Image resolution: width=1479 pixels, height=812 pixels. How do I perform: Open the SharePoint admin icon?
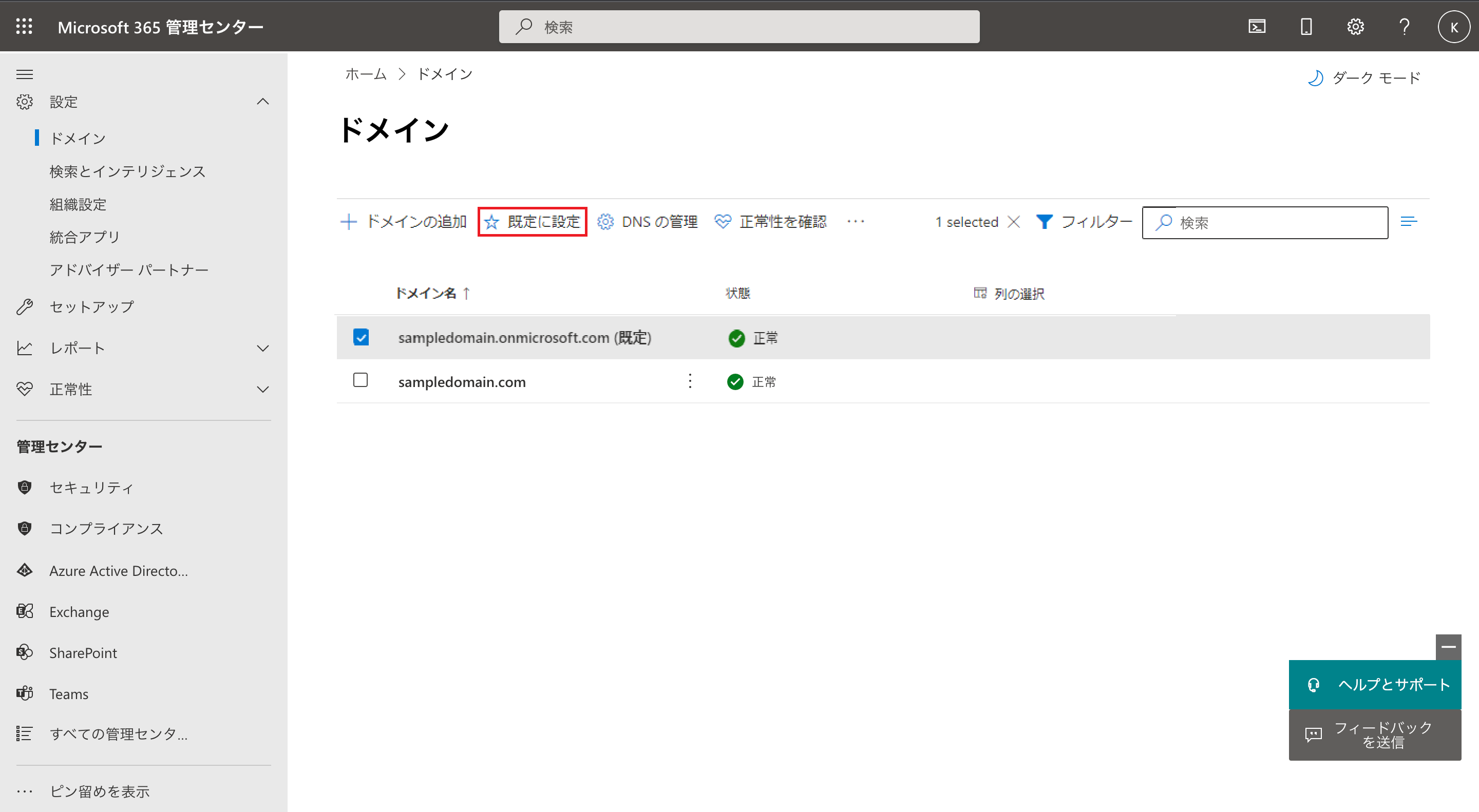coord(25,652)
